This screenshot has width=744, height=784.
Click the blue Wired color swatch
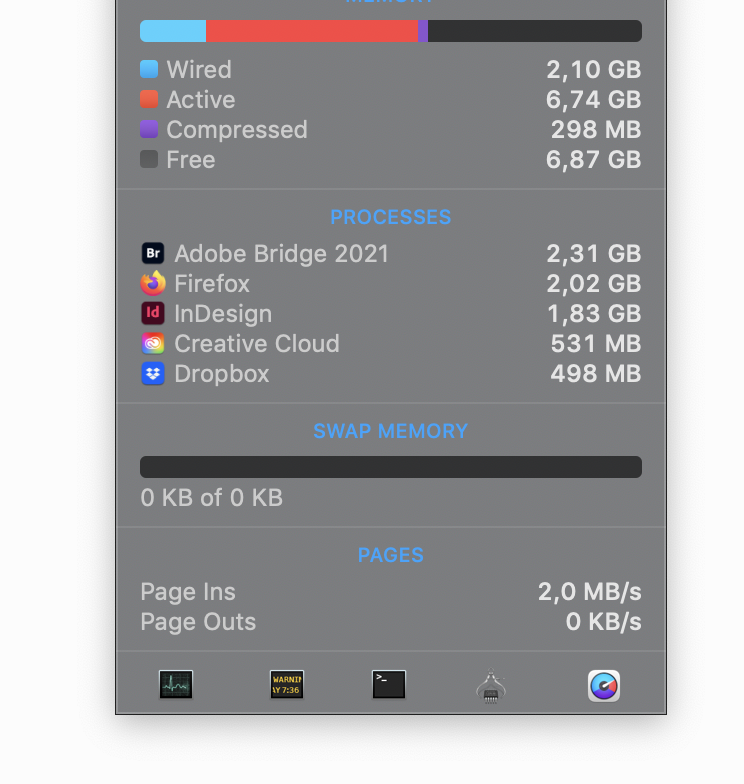[x=149, y=69]
